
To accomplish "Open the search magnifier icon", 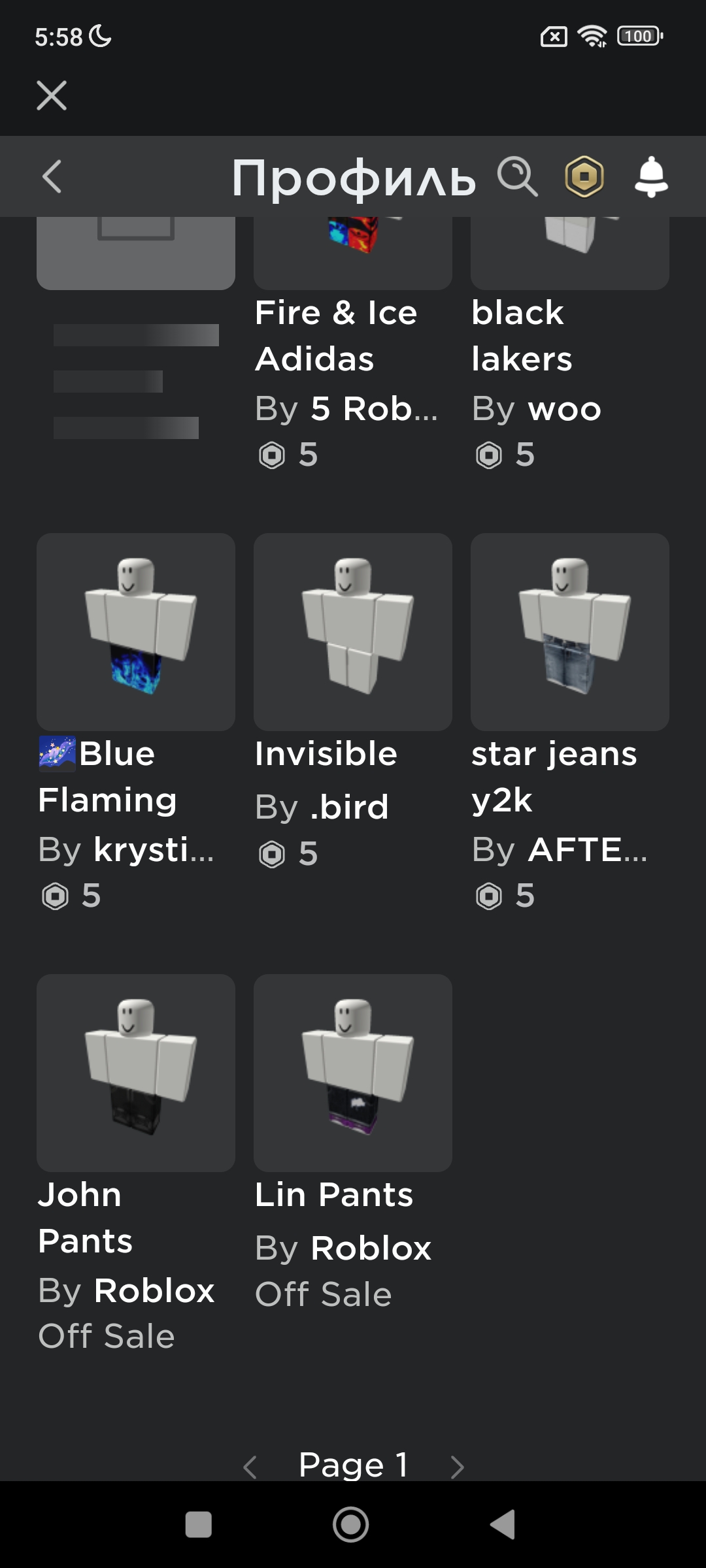I will [517, 176].
